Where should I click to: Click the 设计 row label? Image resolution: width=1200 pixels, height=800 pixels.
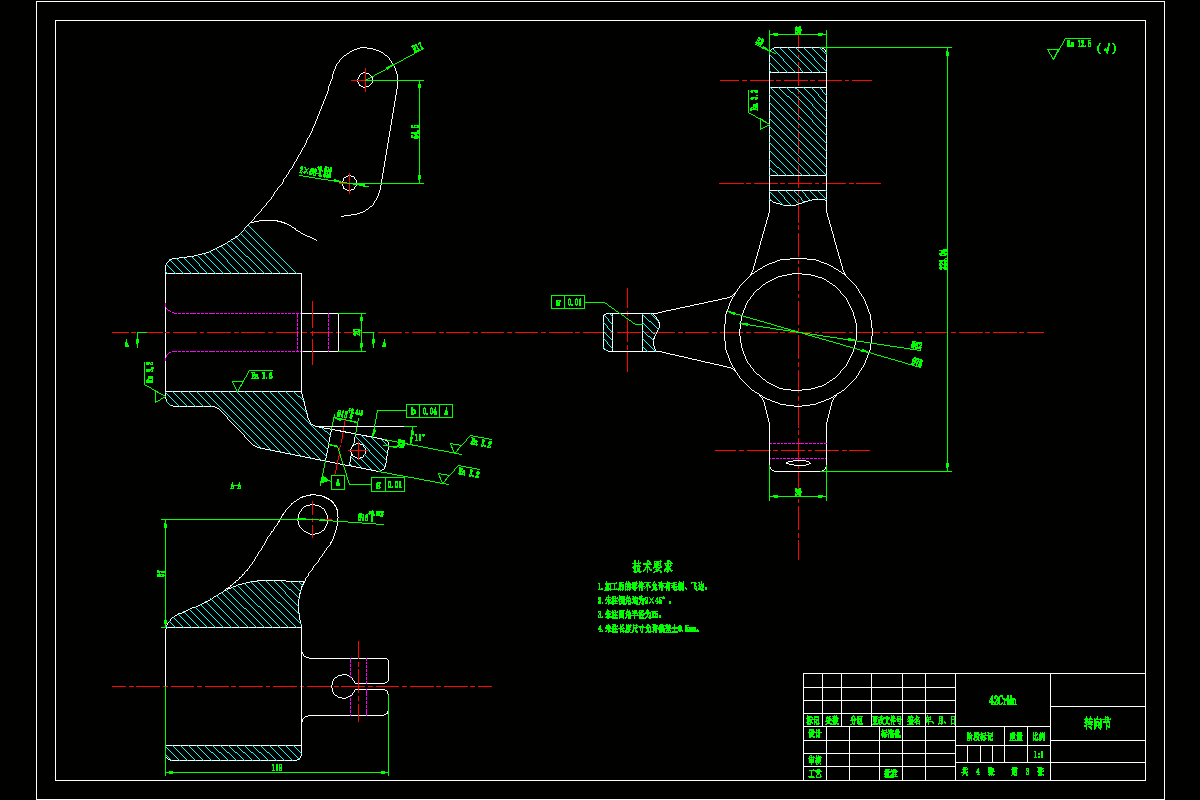point(813,733)
